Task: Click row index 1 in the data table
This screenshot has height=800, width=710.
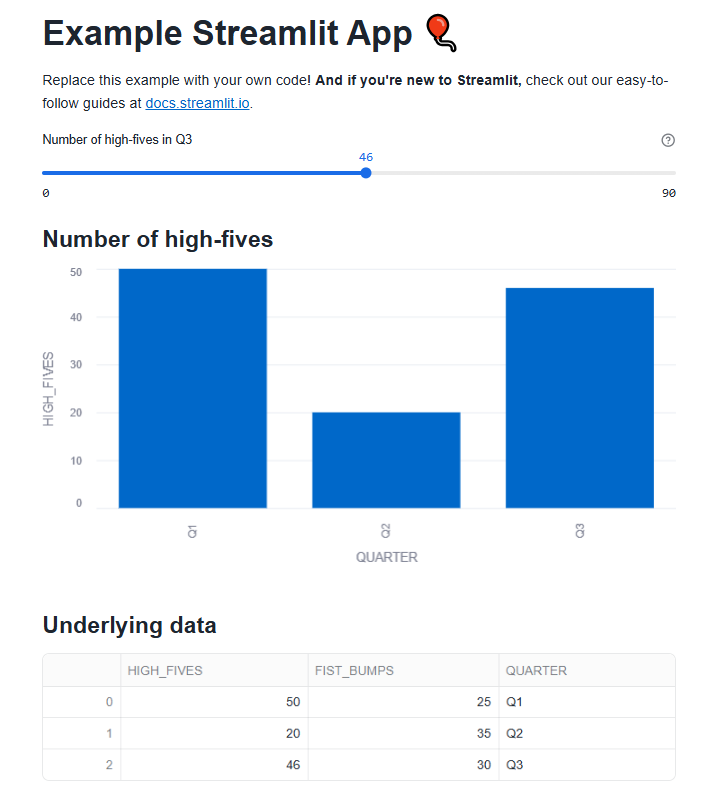Action: [108, 733]
